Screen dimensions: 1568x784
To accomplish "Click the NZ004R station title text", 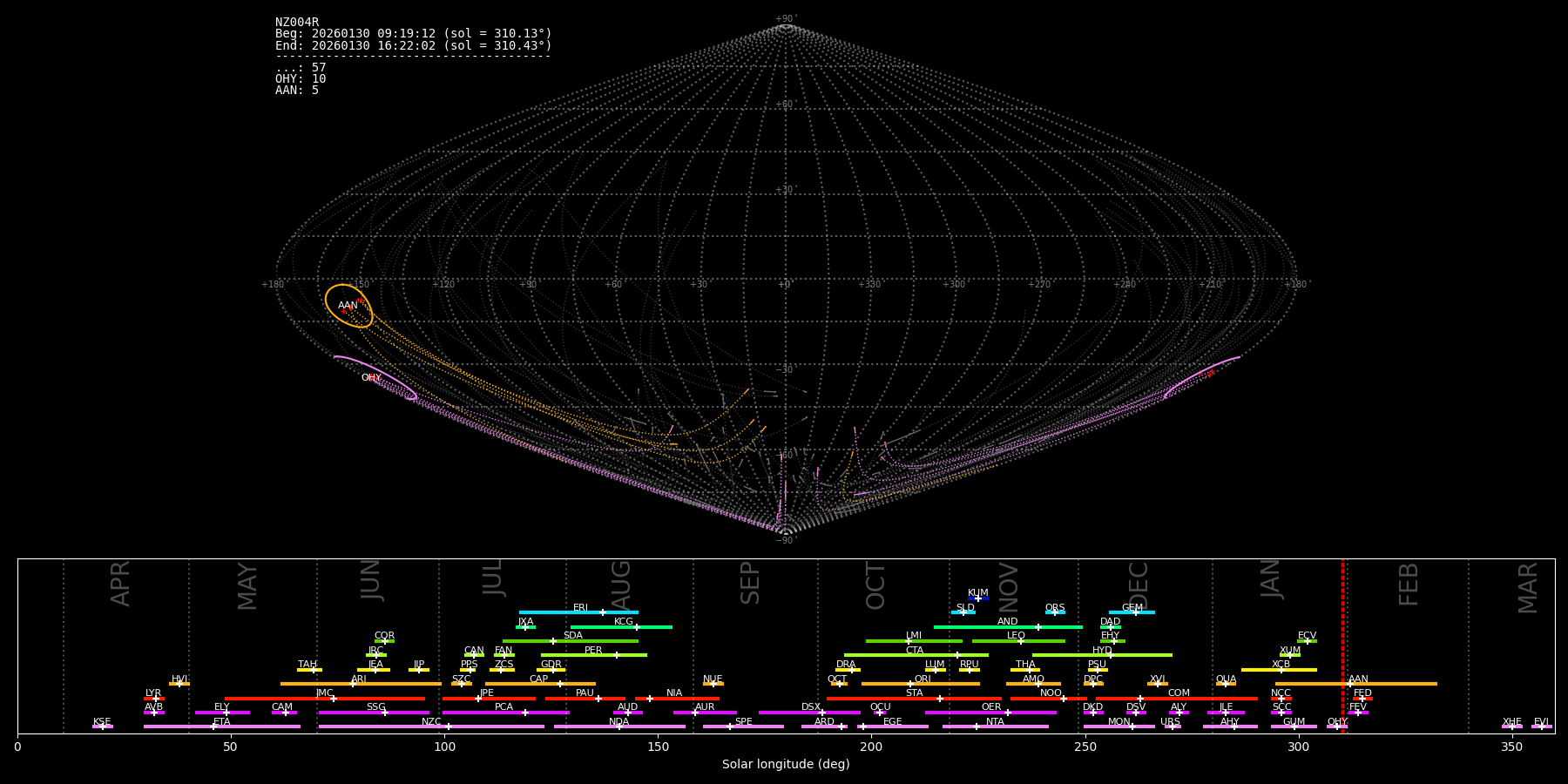I will (297, 23).
